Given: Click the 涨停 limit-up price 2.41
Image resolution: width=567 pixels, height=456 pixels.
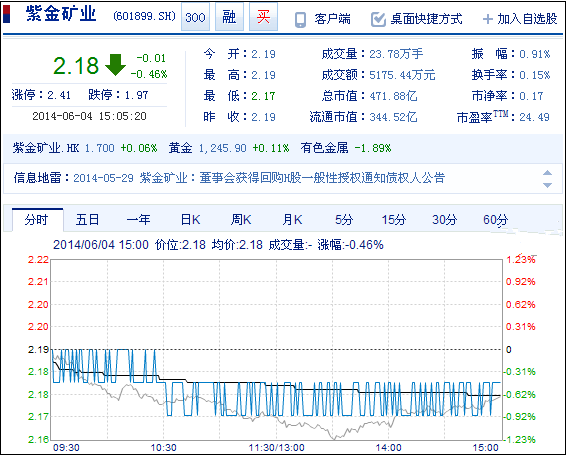Looking at the screenshot, I should tap(59, 95).
